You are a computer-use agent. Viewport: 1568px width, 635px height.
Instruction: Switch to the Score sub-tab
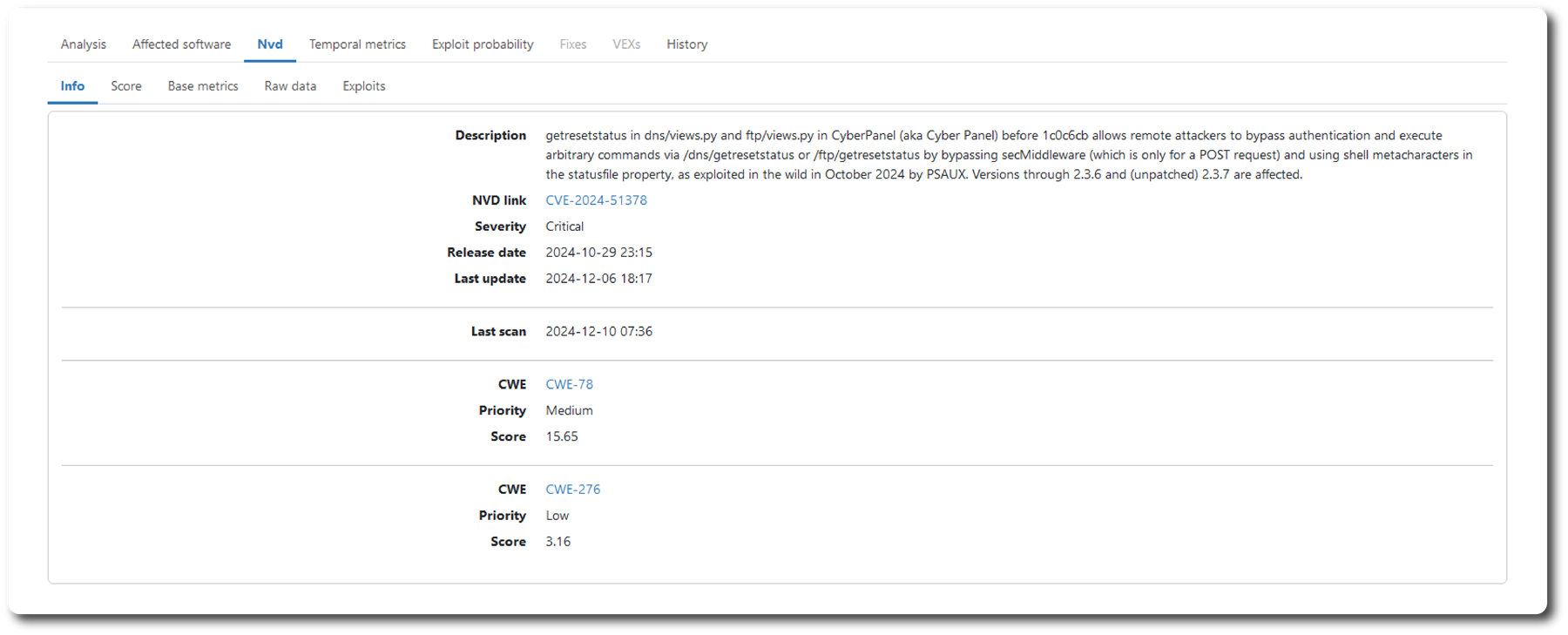pos(125,86)
